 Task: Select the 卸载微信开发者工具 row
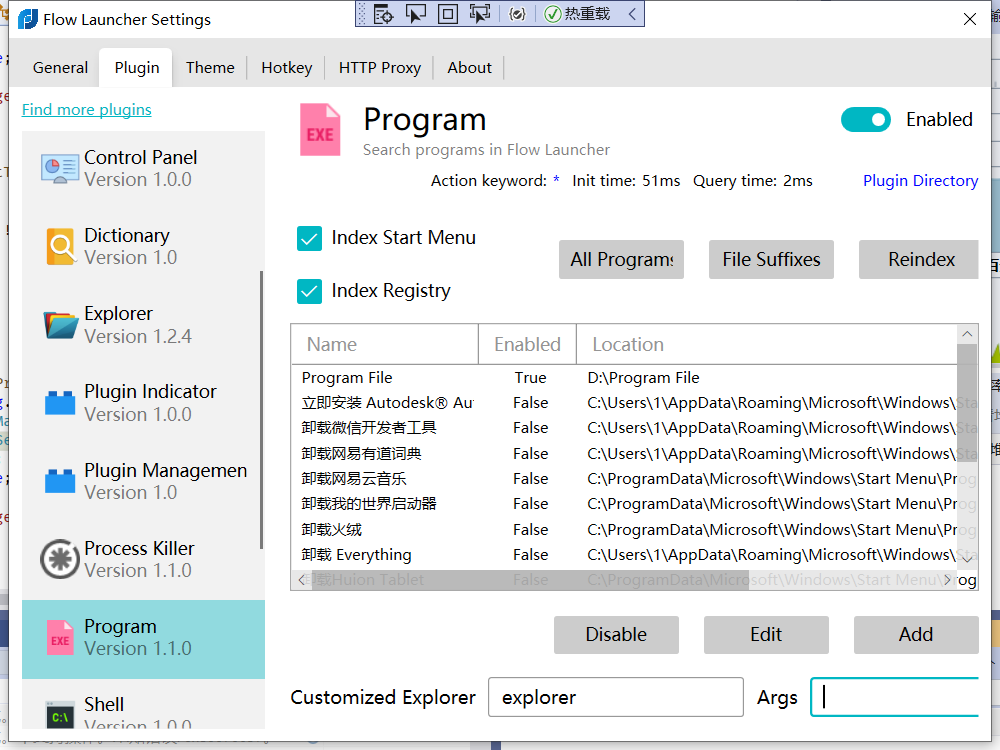(x=624, y=428)
